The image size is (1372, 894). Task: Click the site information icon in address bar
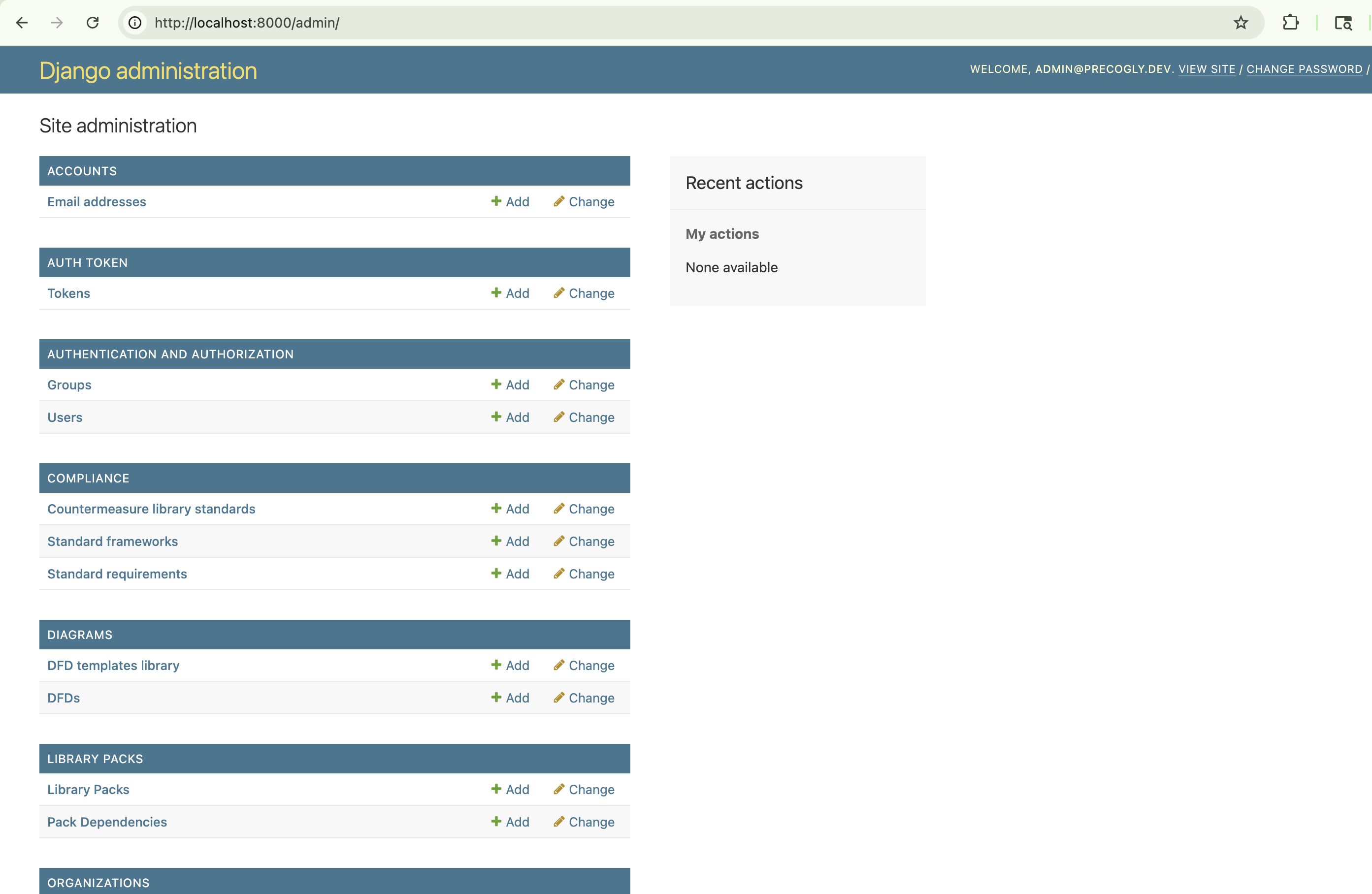tap(134, 23)
